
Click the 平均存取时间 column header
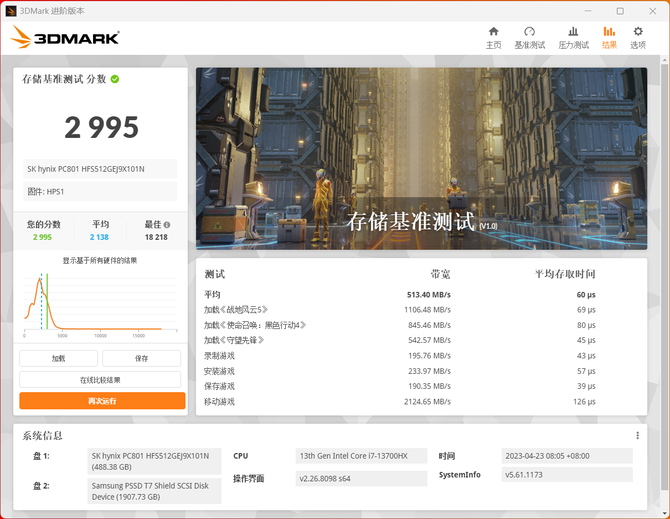click(x=565, y=274)
